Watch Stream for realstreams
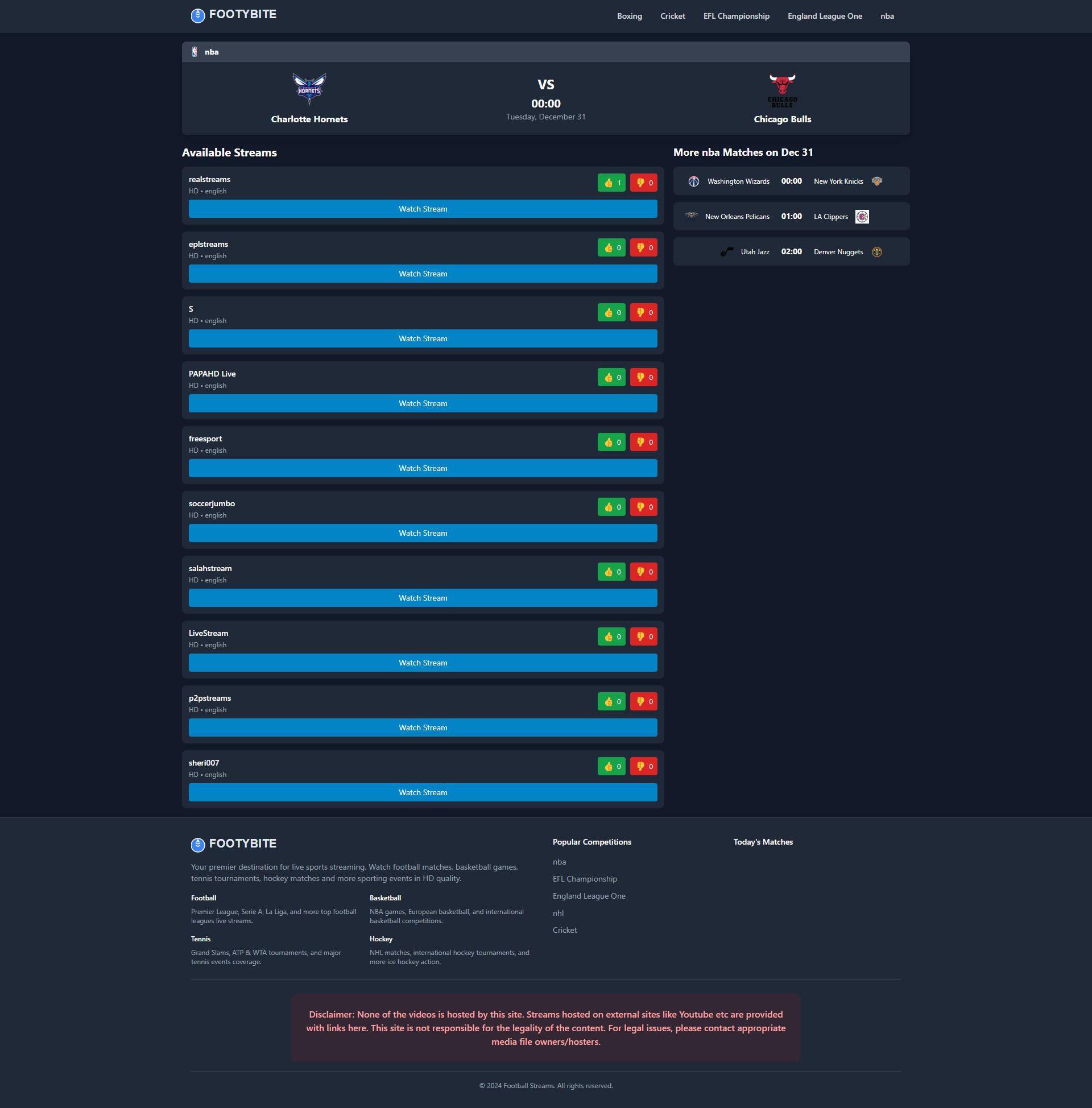 [423, 209]
